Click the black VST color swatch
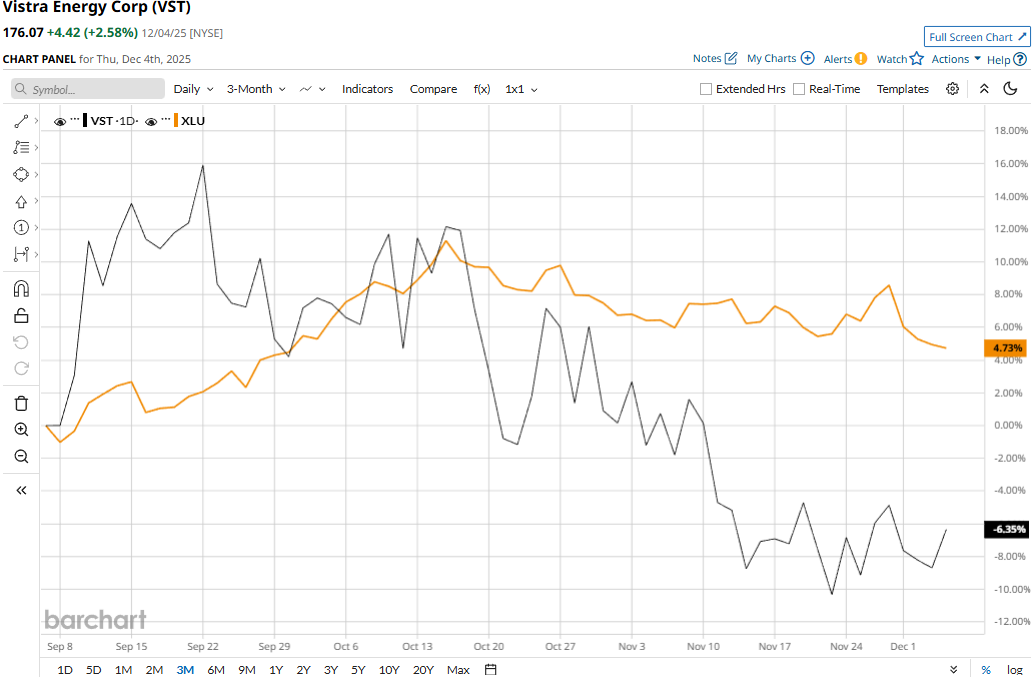This screenshot has width=1032, height=677. (x=85, y=120)
